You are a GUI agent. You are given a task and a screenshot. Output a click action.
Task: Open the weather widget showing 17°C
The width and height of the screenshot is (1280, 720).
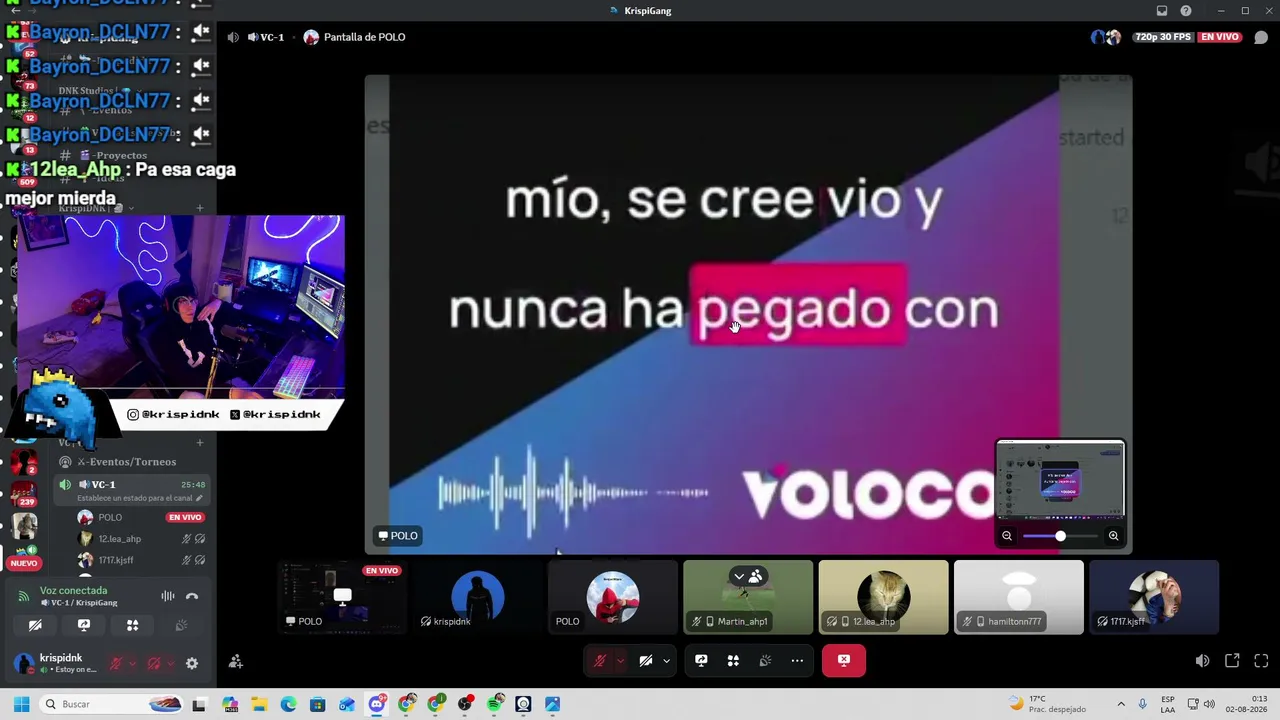[1047, 704]
